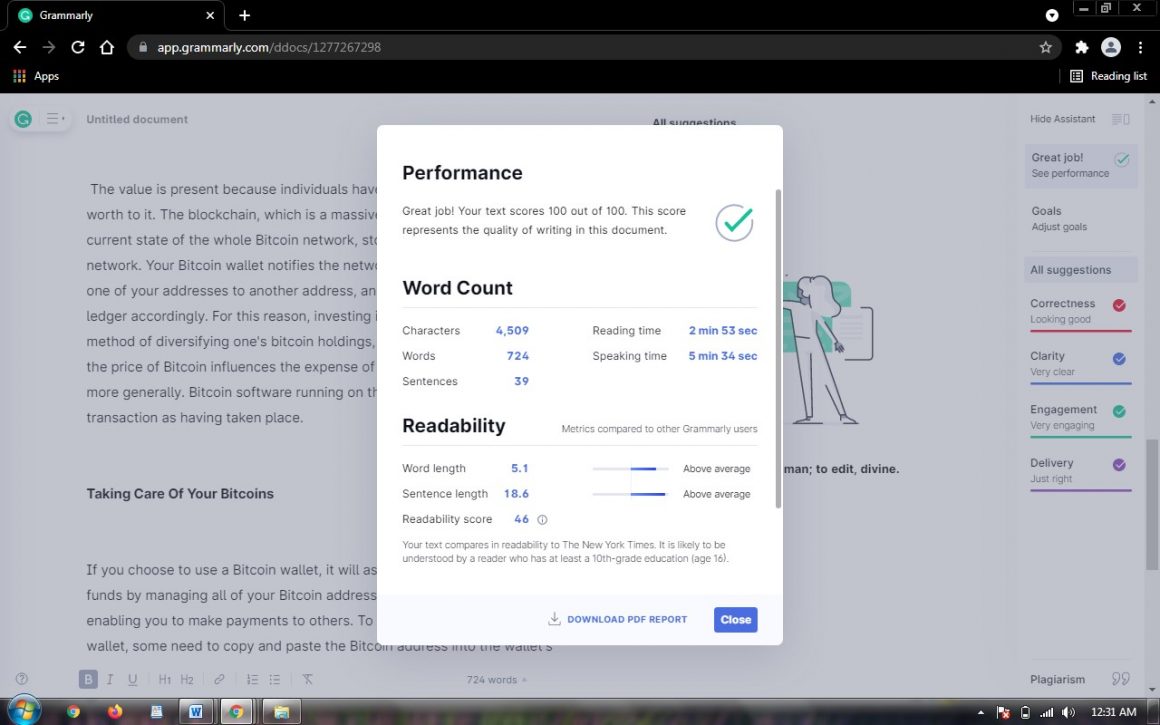1160x725 pixels.
Task: Open the editor hamburger menu dropdown
Action: click(55, 119)
